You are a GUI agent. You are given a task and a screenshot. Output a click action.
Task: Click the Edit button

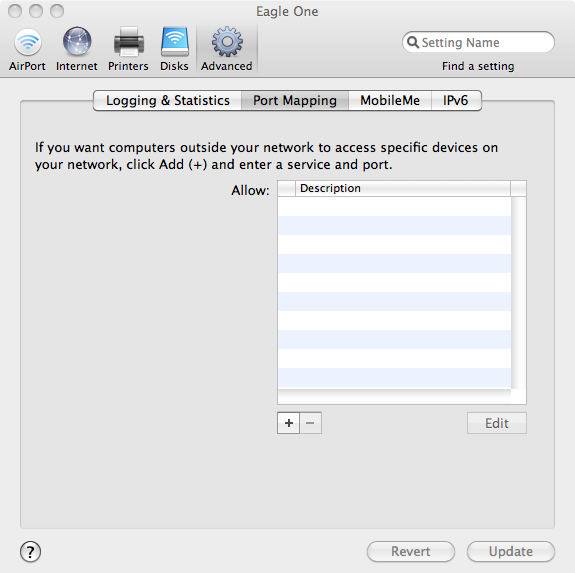tap(497, 423)
